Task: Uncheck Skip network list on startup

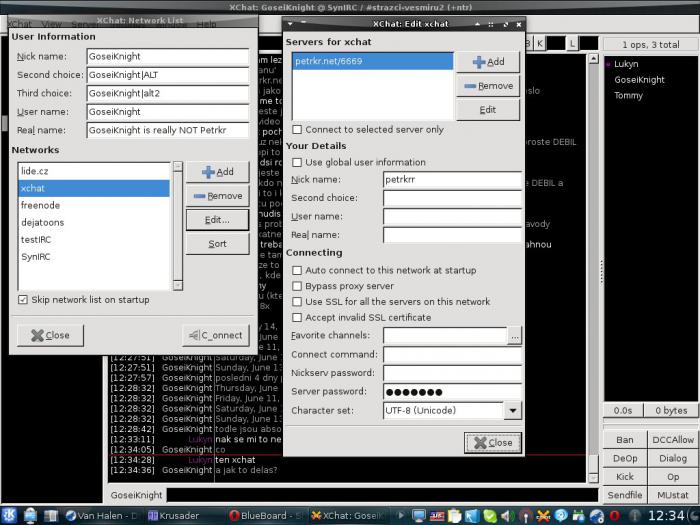Action: click(23, 300)
